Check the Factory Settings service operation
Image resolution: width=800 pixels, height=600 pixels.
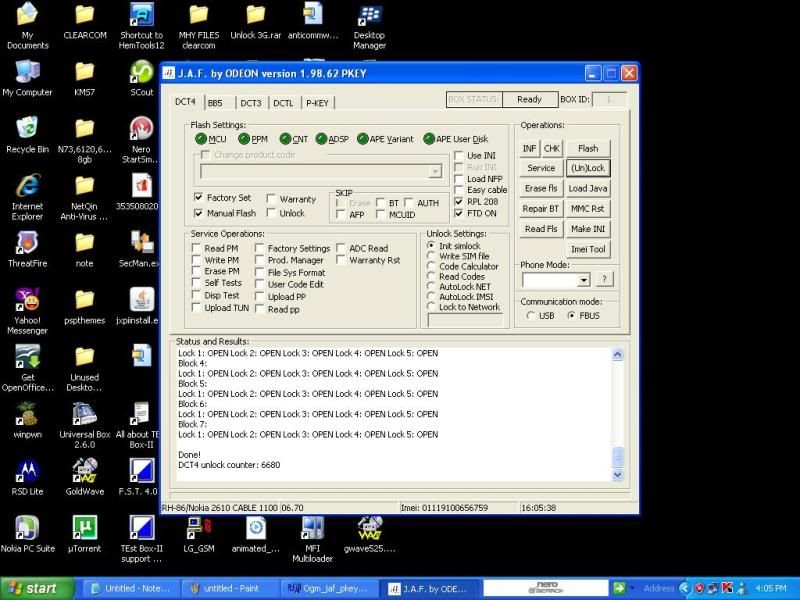point(259,248)
